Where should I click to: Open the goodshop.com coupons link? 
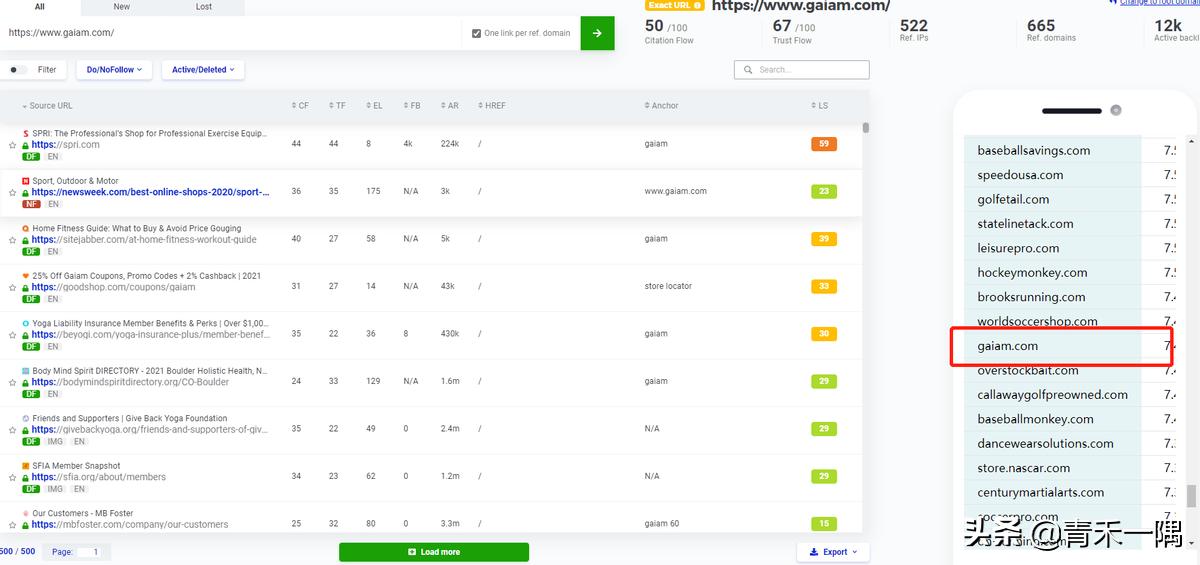113,287
